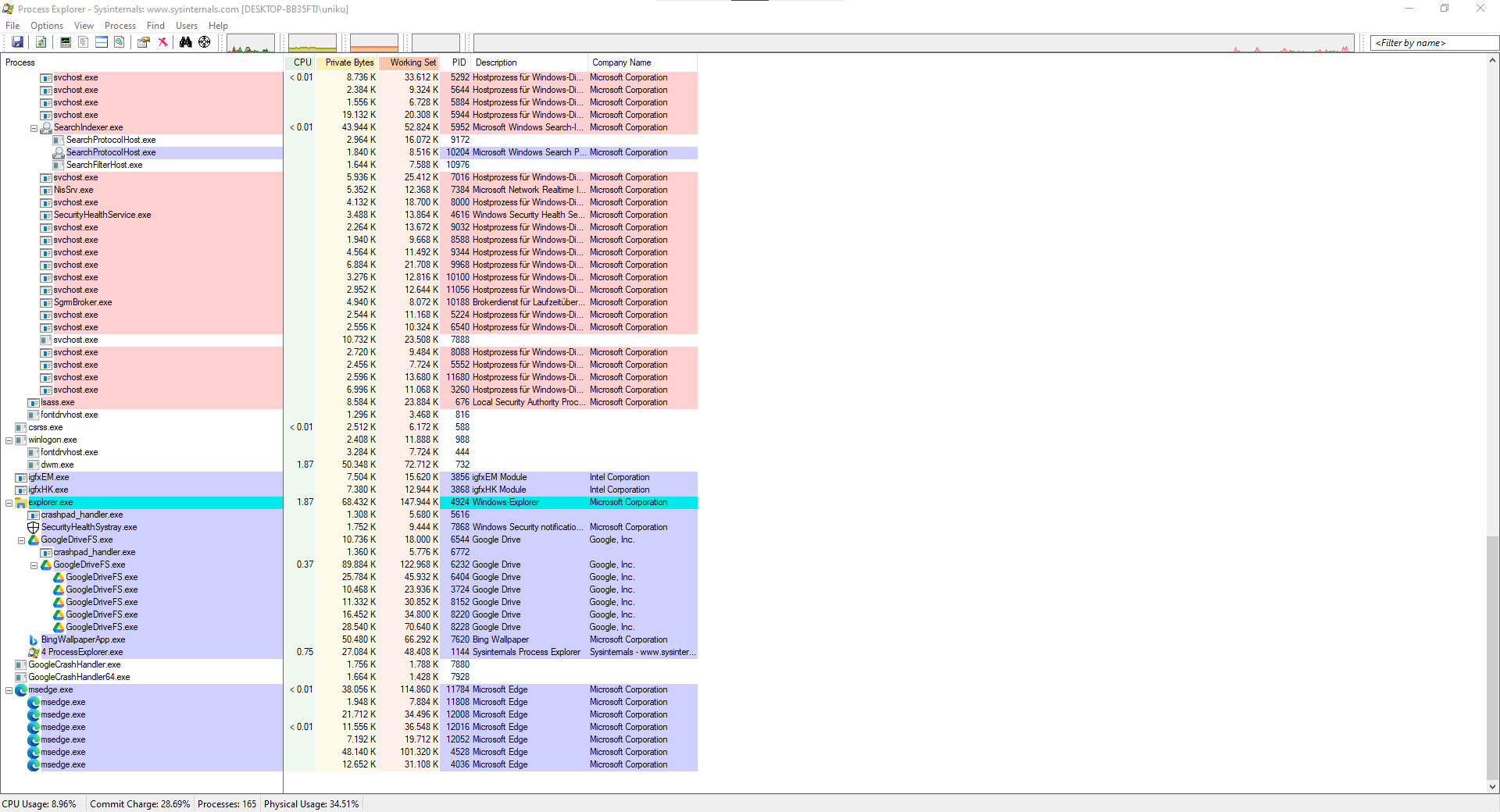Screen dimensions: 1500x812
Task: Click the icon next to igfxEM.exe
Action: tap(21, 478)
